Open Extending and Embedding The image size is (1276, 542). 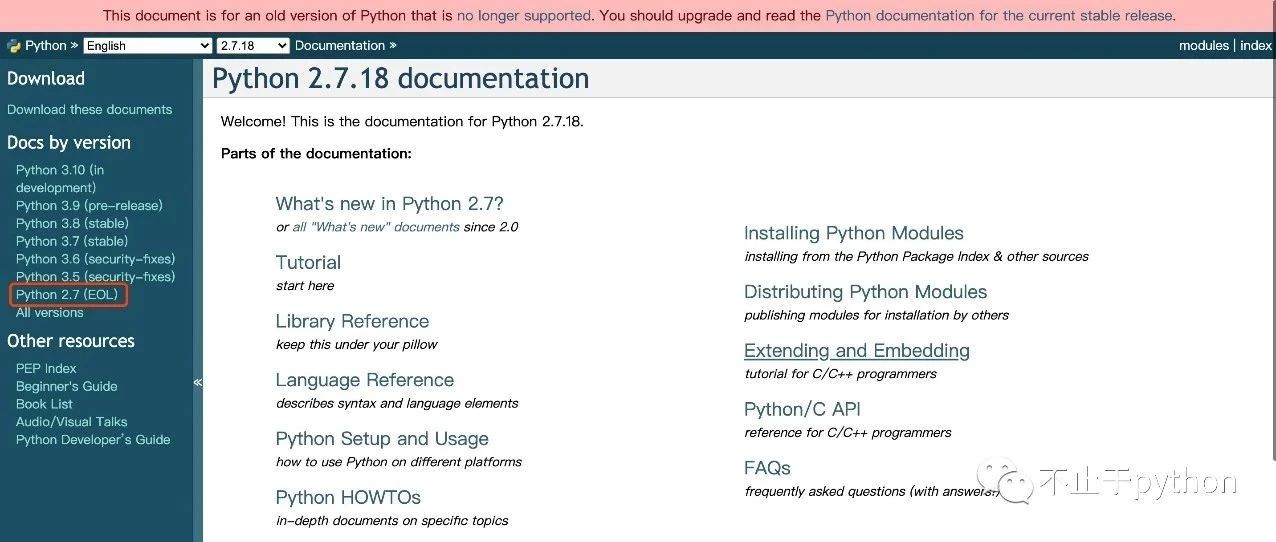pos(857,351)
